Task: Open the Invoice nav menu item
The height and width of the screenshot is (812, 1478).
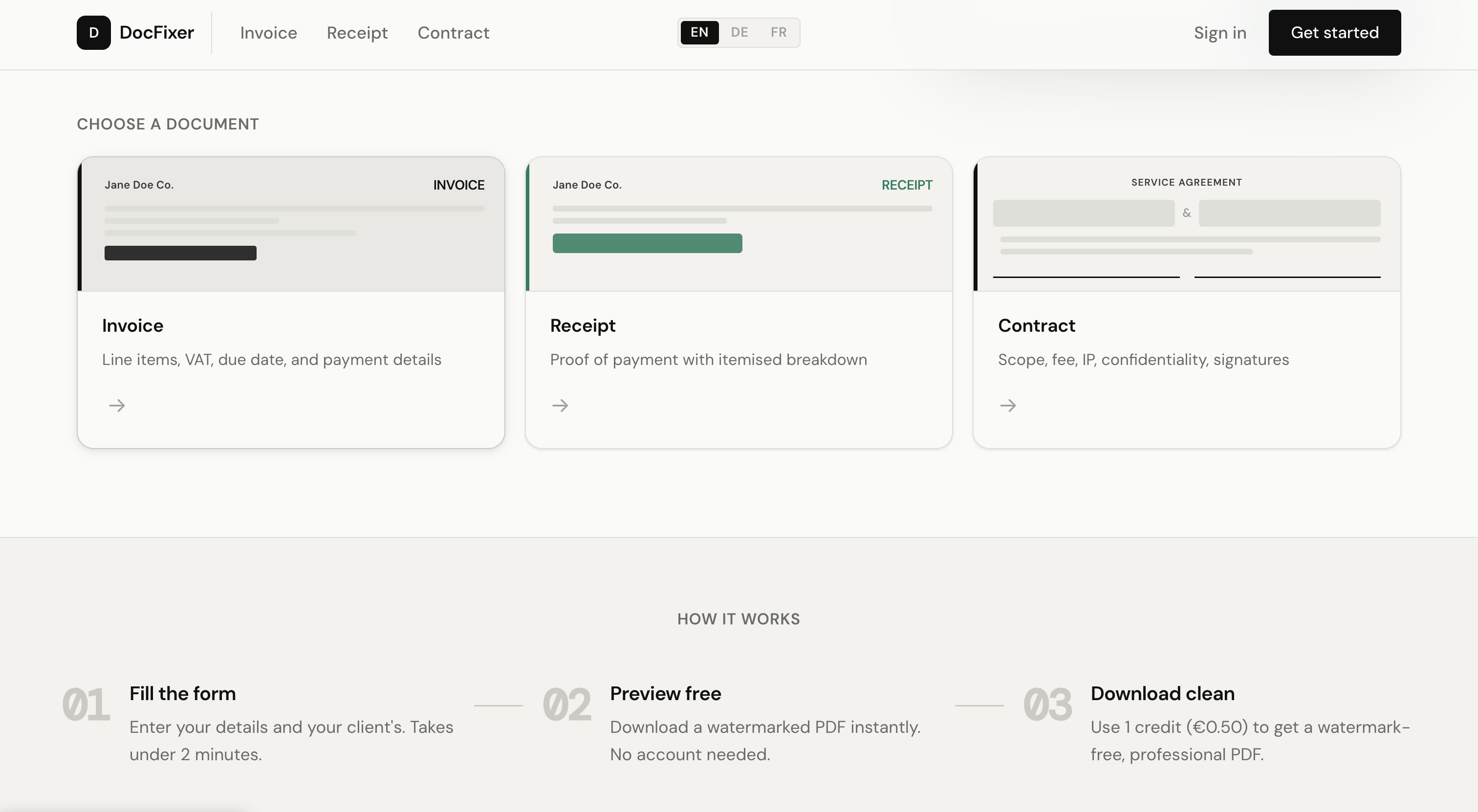Action: click(x=268, y=33)
